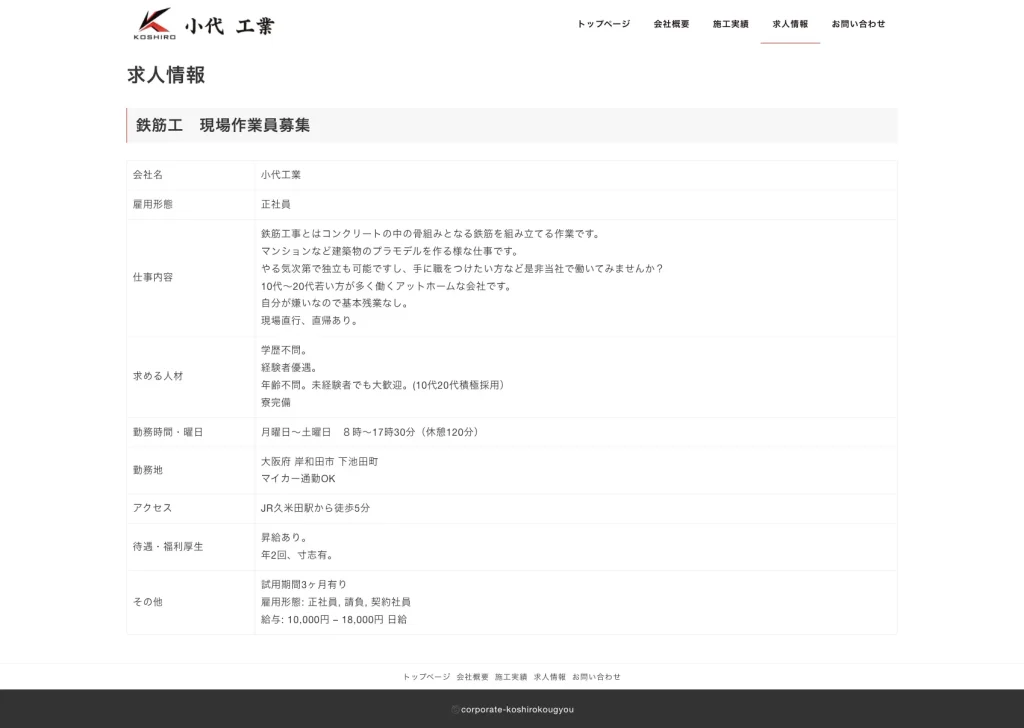Click the corporate-koshirokougyou copyright text
Image resolution: width=1024 pixels, height=728 pixels.
(x=512, y=710)
